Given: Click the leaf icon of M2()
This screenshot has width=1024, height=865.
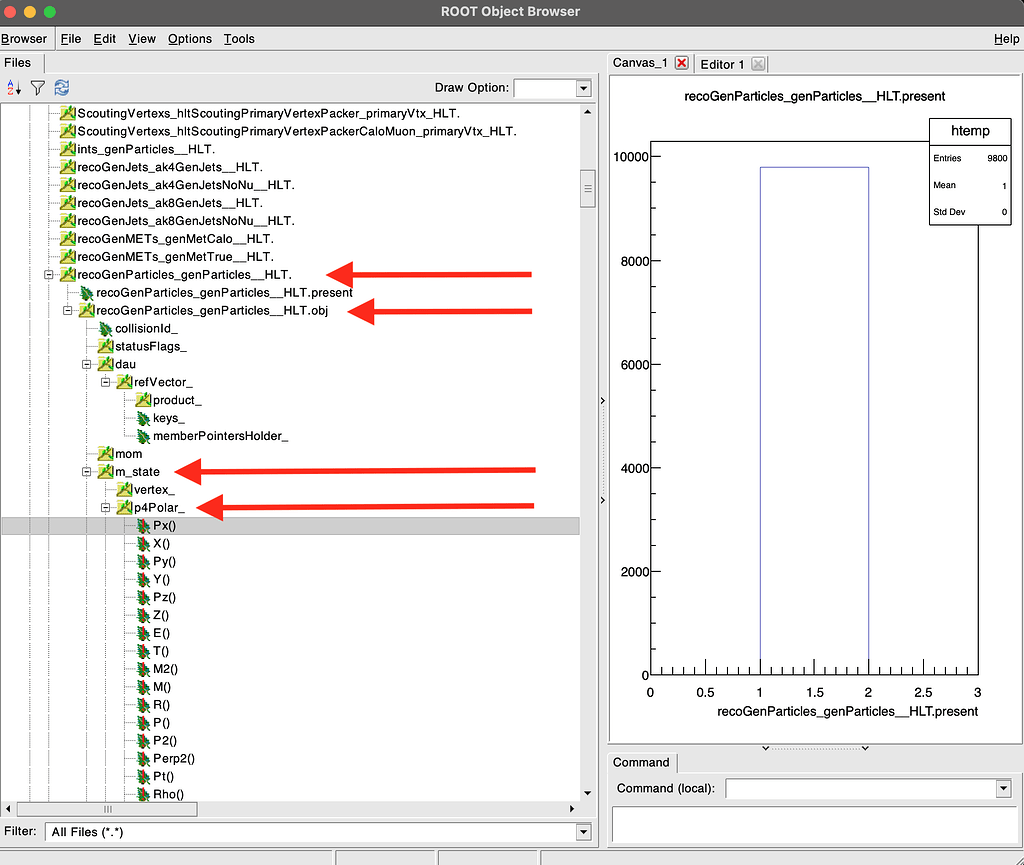Looking at the screenshot, I should [143, 669].
